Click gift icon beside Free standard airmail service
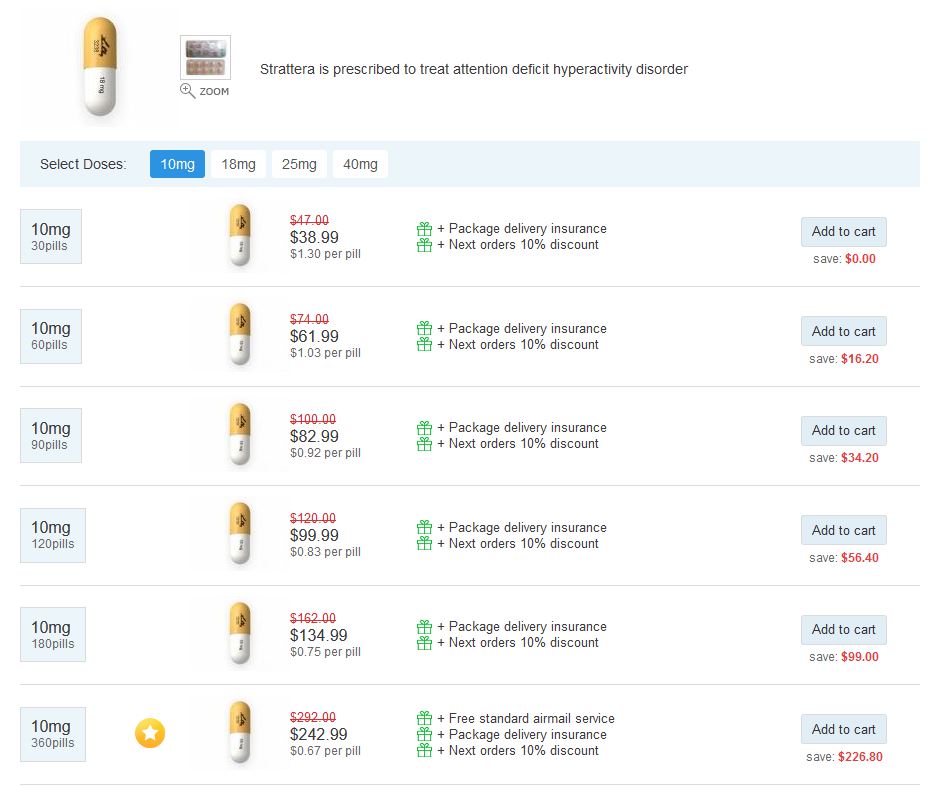 (x=425, y=718)
